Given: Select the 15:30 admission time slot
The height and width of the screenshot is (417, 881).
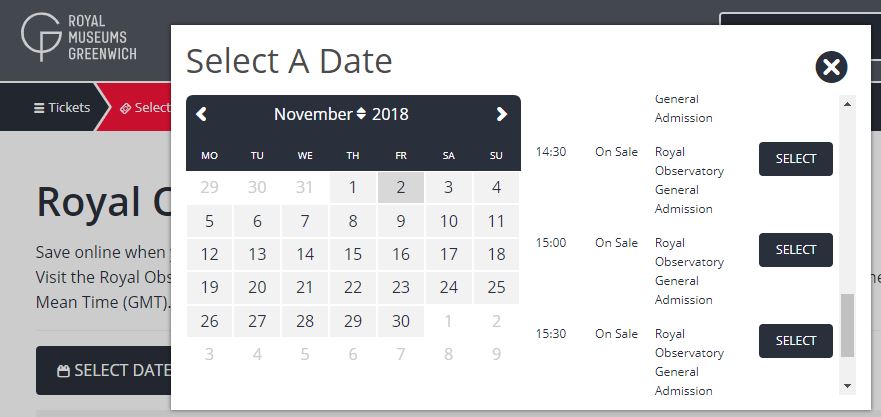Looking at the screenshot, I should click(x=795, y=341).
